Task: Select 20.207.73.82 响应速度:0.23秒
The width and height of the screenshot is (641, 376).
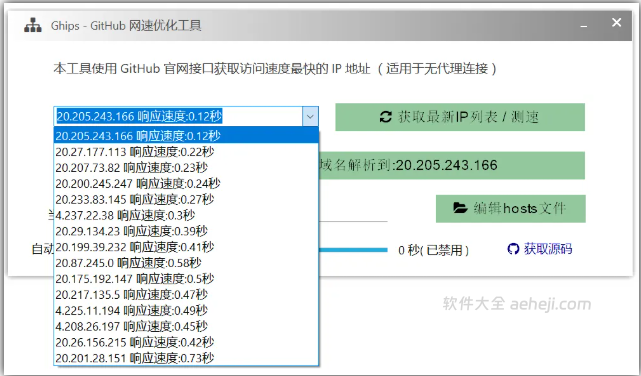Action: (x=186, y=168)
